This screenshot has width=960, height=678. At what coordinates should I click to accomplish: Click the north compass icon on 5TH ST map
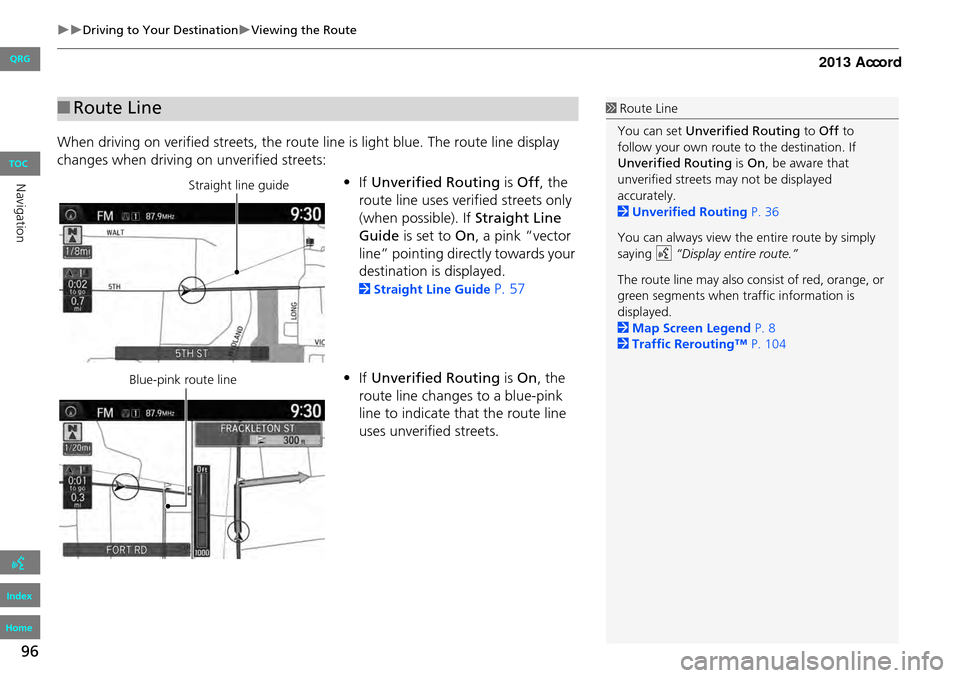[73, 236]
